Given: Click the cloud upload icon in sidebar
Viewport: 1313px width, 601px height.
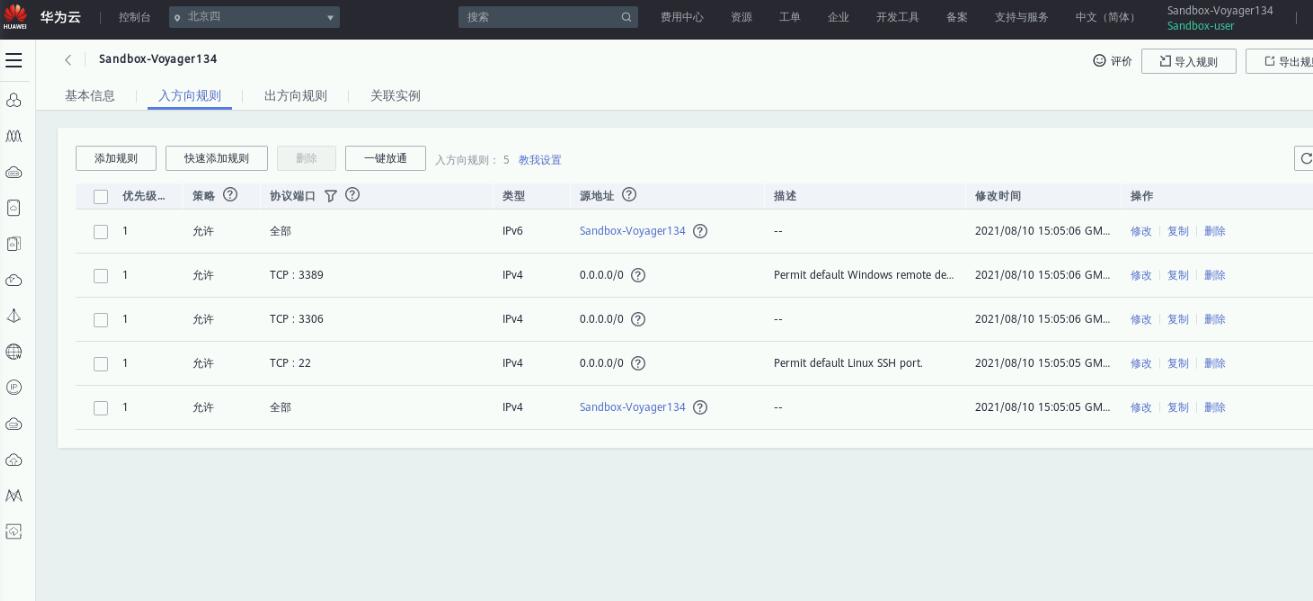Looking at the screenshot, I should point(14,459).
